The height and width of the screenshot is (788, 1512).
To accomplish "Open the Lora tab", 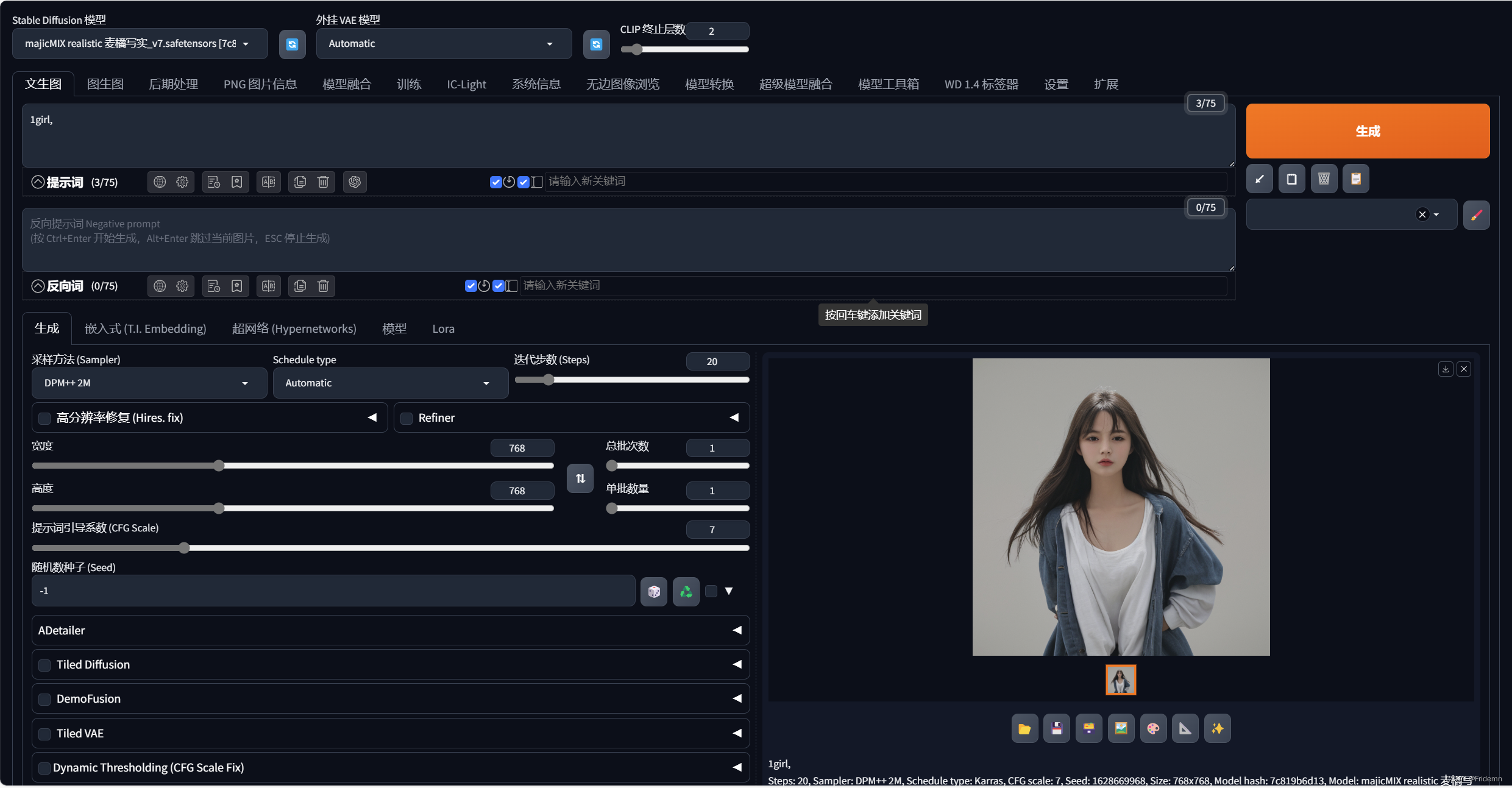I will pyautogui.click(x=443, y=328).
